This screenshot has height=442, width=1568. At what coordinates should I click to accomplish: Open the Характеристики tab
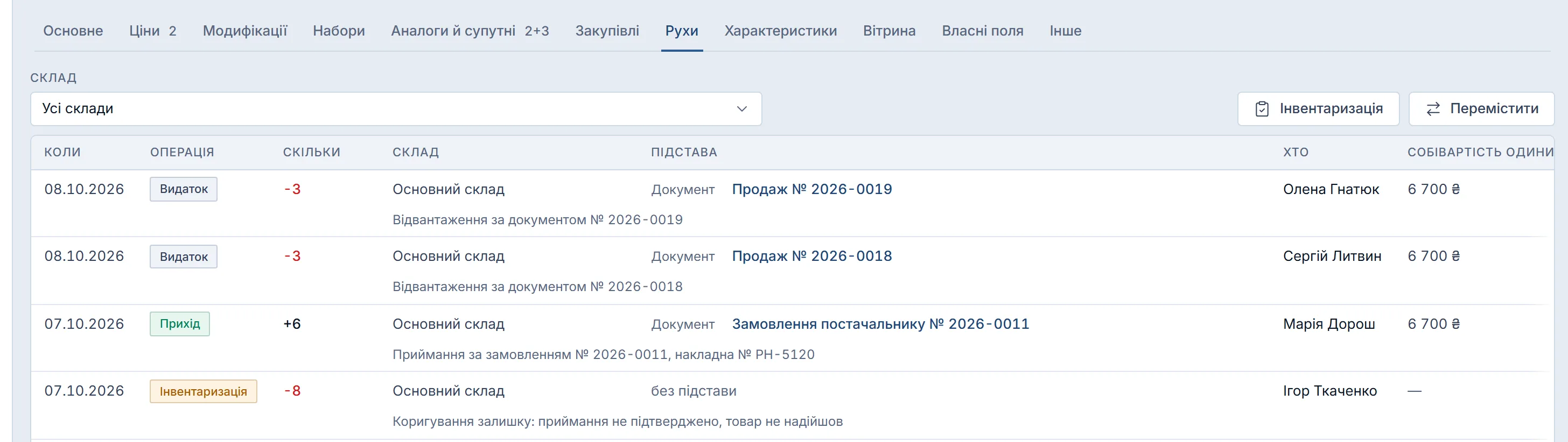click(x=780, y=31)
